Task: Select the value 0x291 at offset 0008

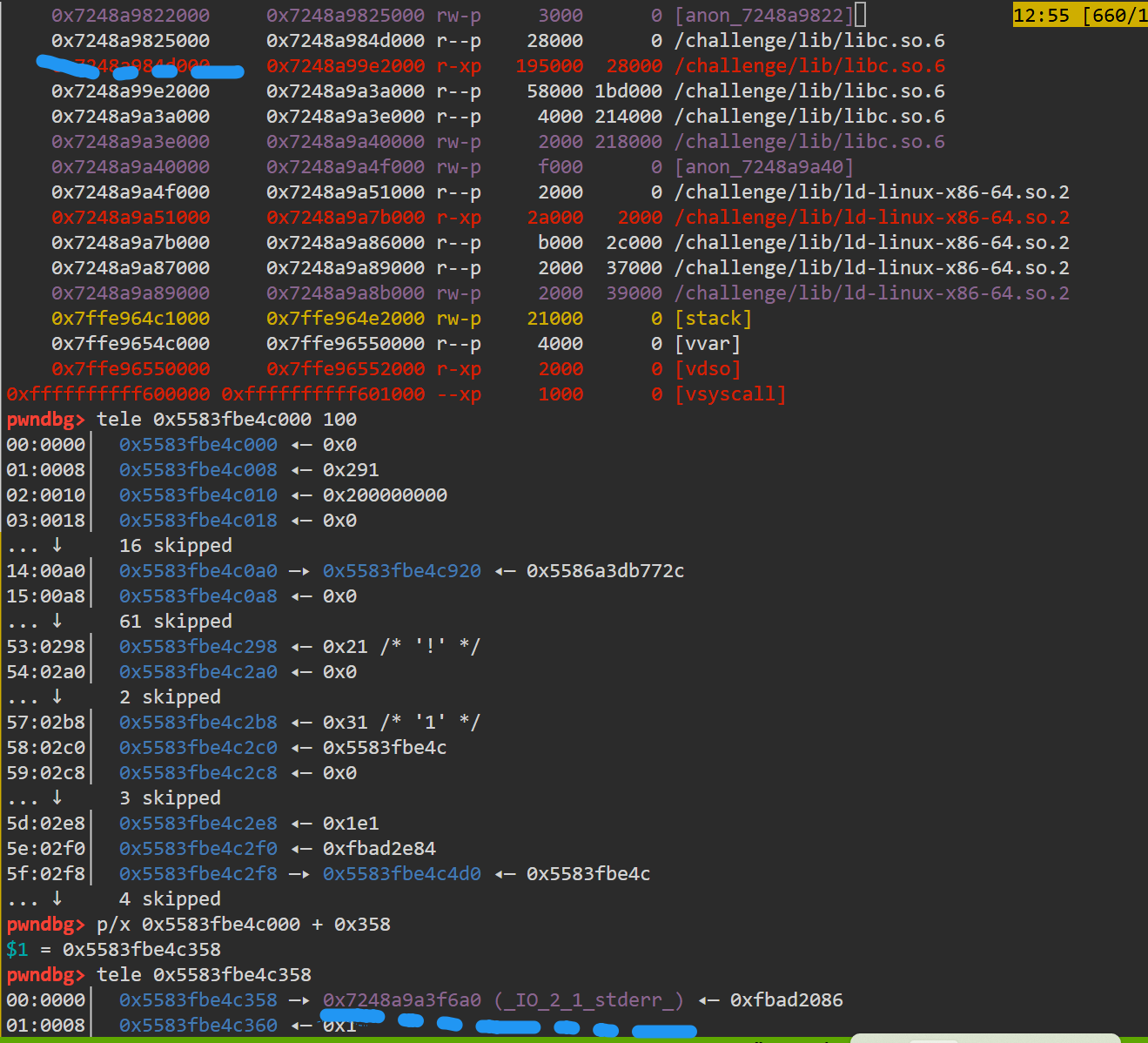Action: 351,470
